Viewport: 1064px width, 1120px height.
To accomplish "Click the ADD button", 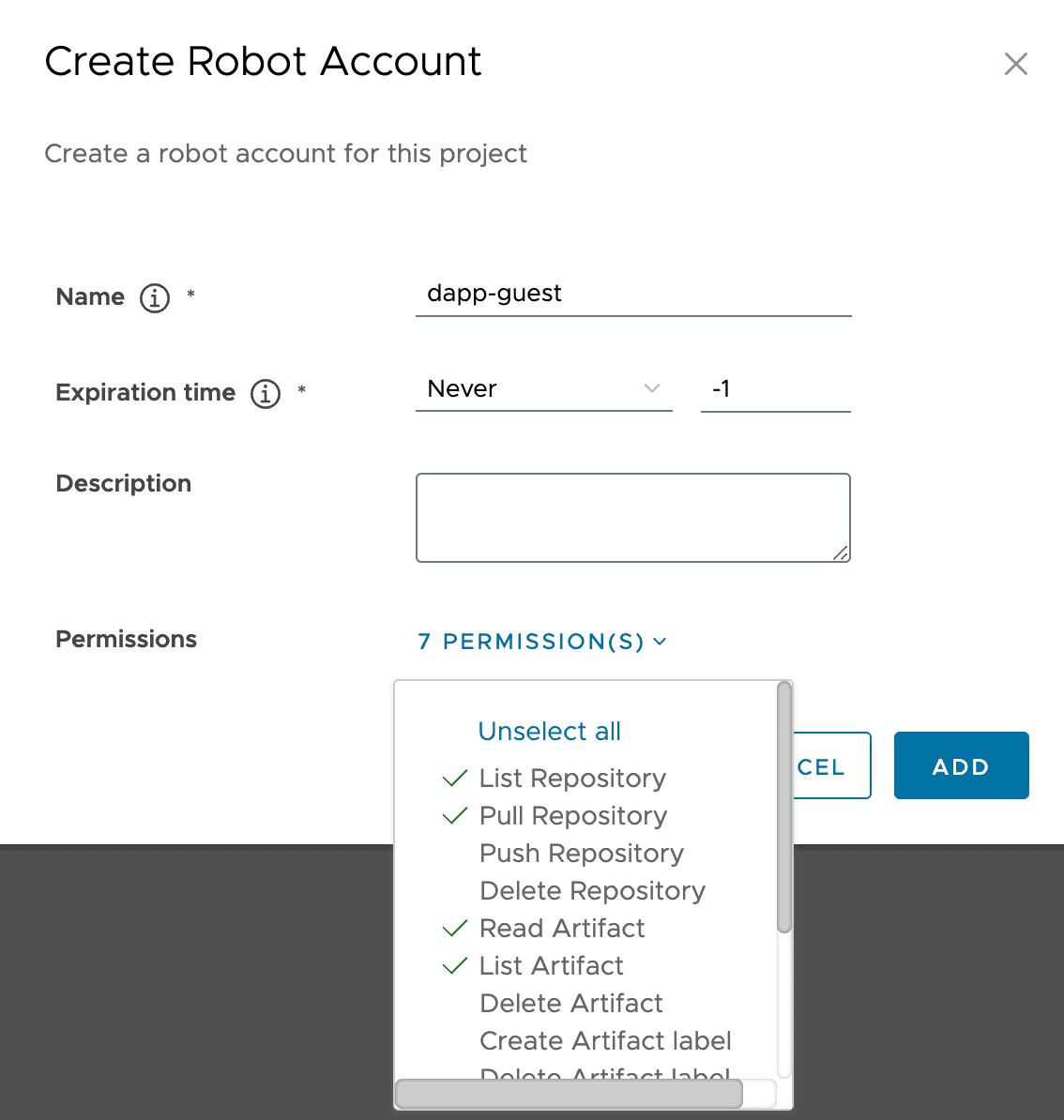I will point(961,764).
